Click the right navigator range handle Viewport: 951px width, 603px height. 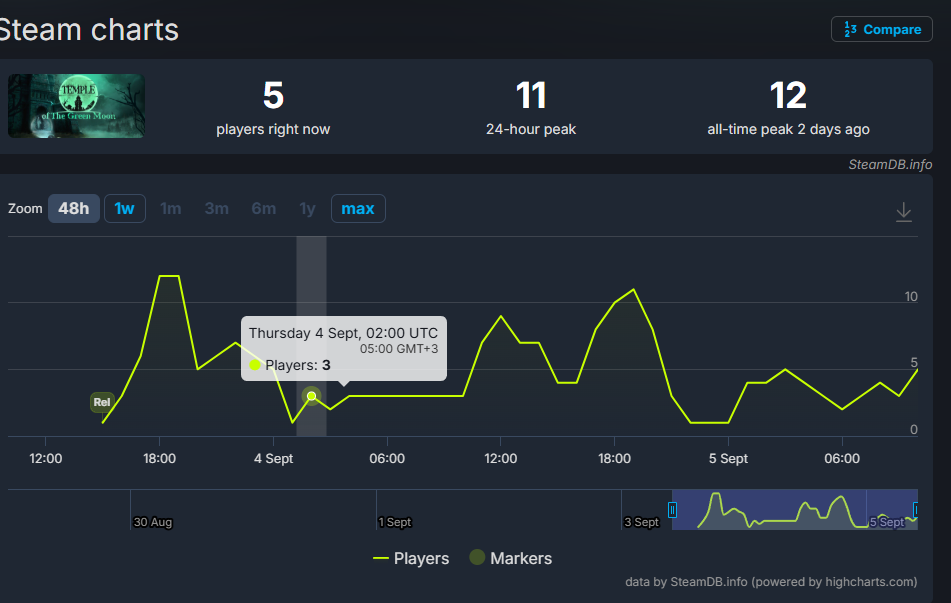pyautogui.click(x=916, y=510)
